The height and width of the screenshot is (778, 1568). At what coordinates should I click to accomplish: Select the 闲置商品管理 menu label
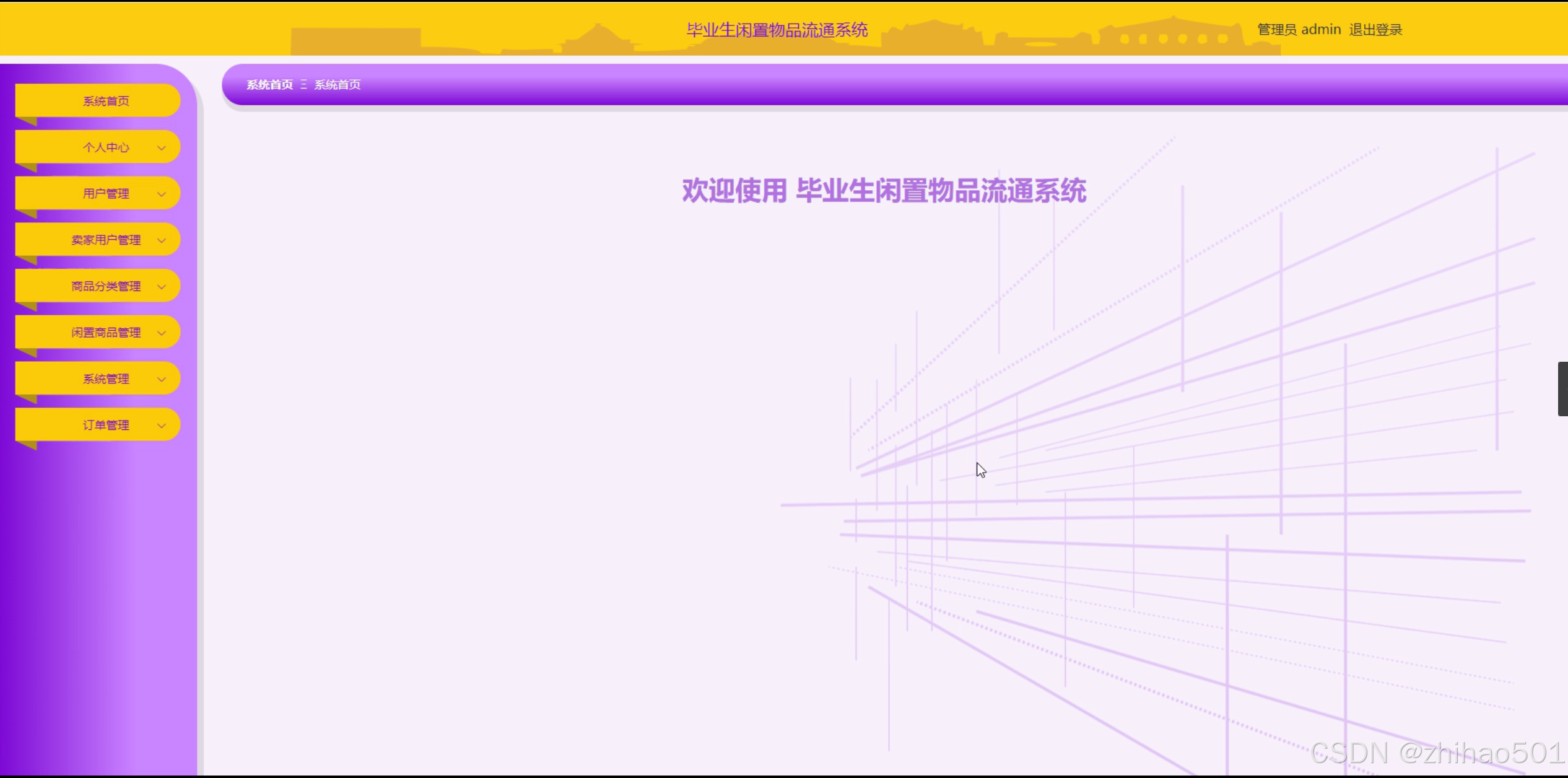pyautogui.click(x=106, y=333)
